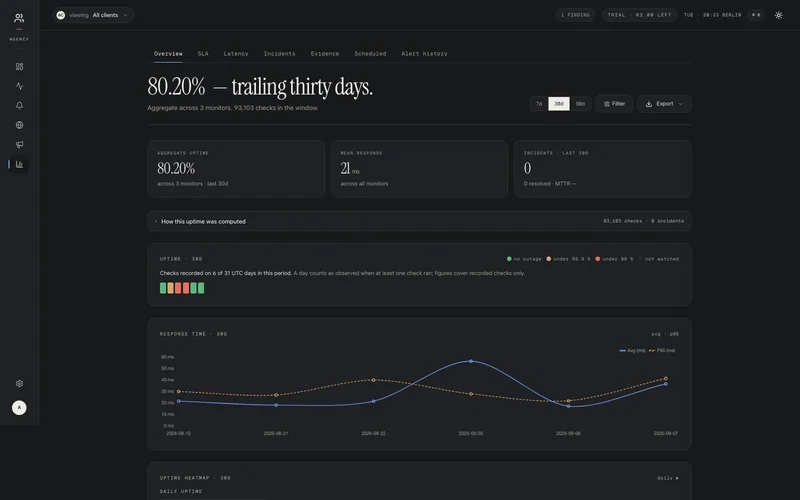Expand the daily heatmap granularity selector
This screenshot has height=500, width=800.
pos(668,478)
